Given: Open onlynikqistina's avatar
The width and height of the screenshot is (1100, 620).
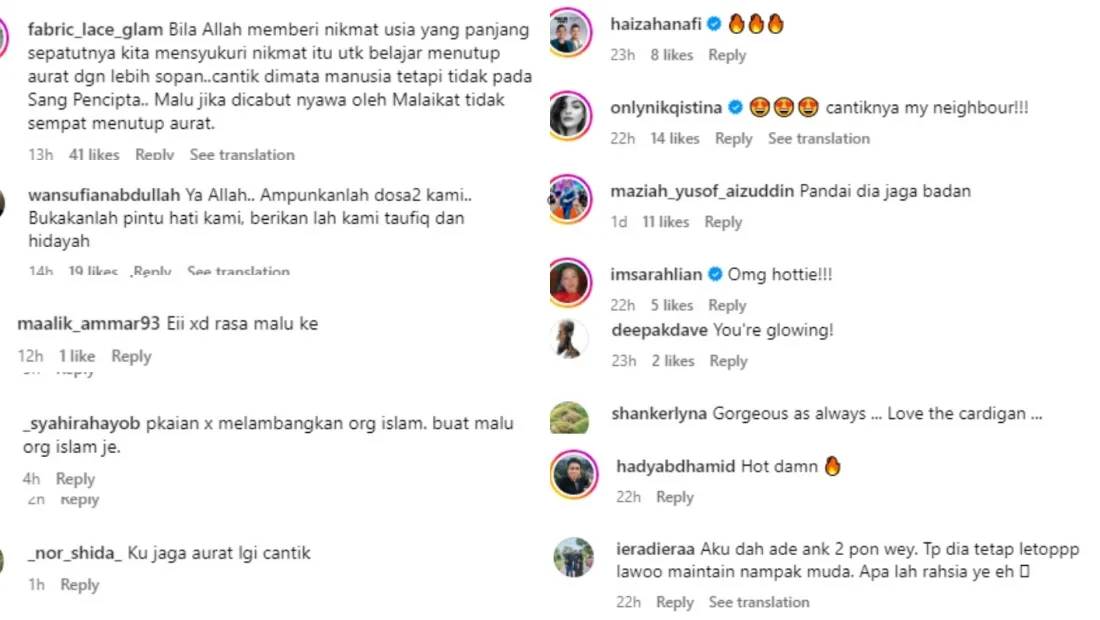Looking at the screenshot, I should tap(570, 116).
